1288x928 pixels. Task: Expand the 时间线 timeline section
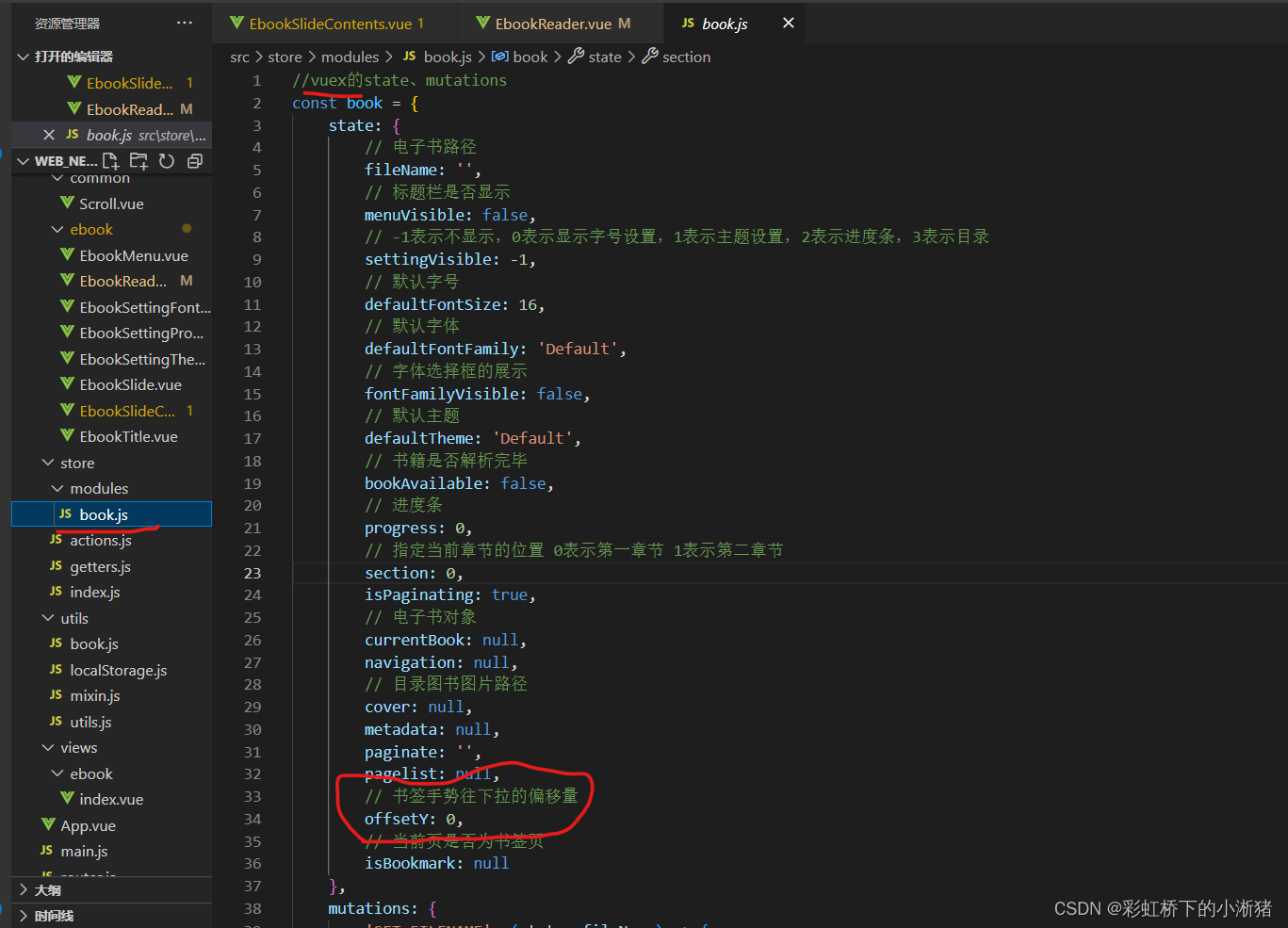[24, 915]
